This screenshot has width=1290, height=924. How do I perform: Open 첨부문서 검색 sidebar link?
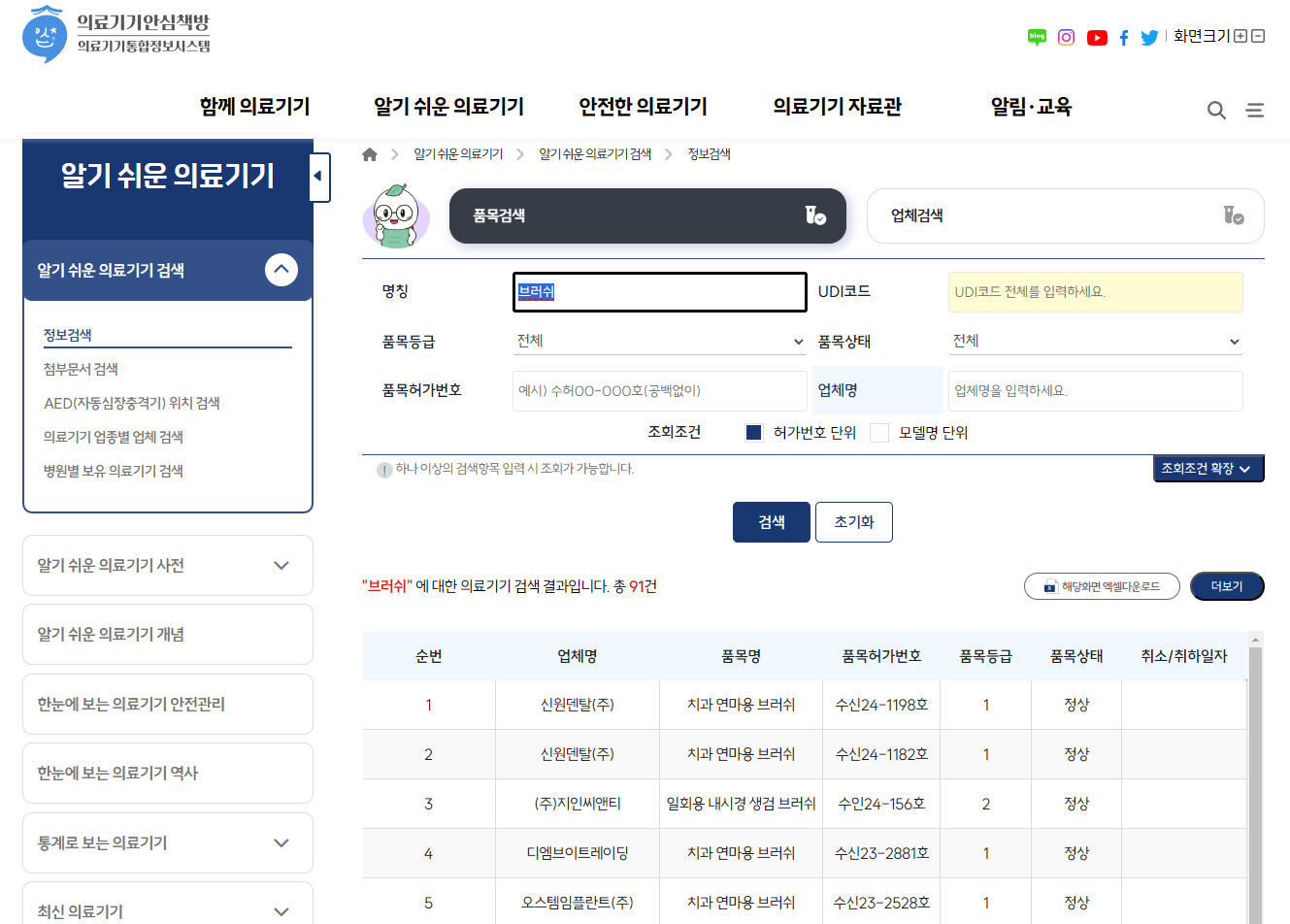click(82, 369)
